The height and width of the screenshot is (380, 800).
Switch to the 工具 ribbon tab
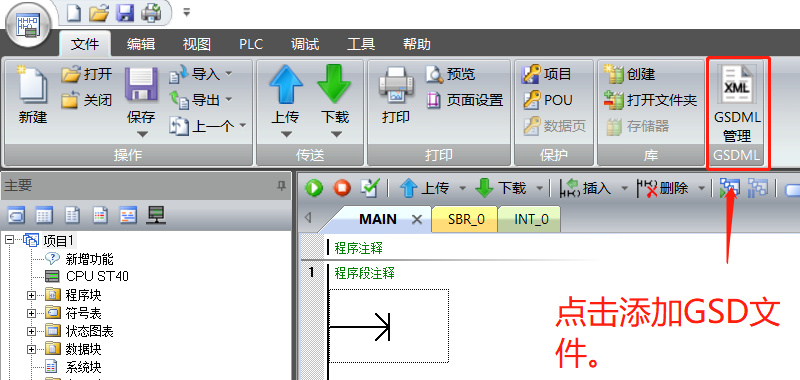tap(361, 44)
